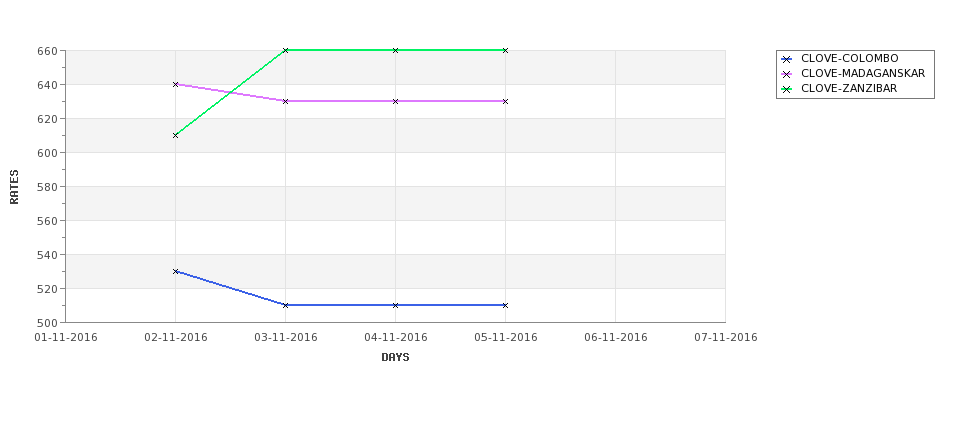
Task: Click the RATES axis title
Action: point(14,187)
